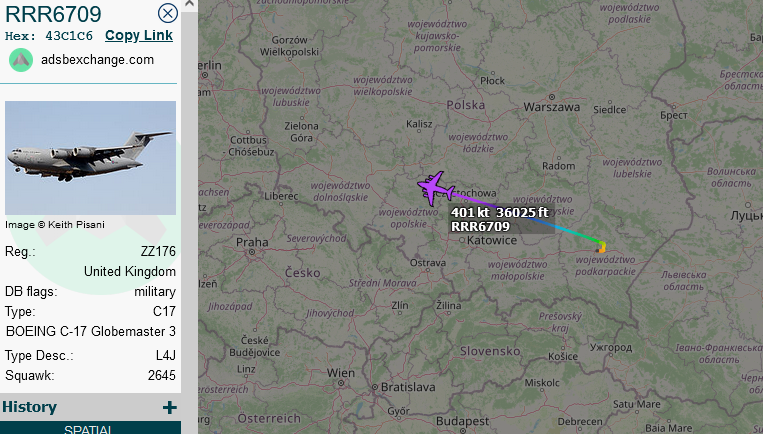
Task: Click the green-blue segment of flight trail
Action: pyautogui.click(x=574, y=233)
